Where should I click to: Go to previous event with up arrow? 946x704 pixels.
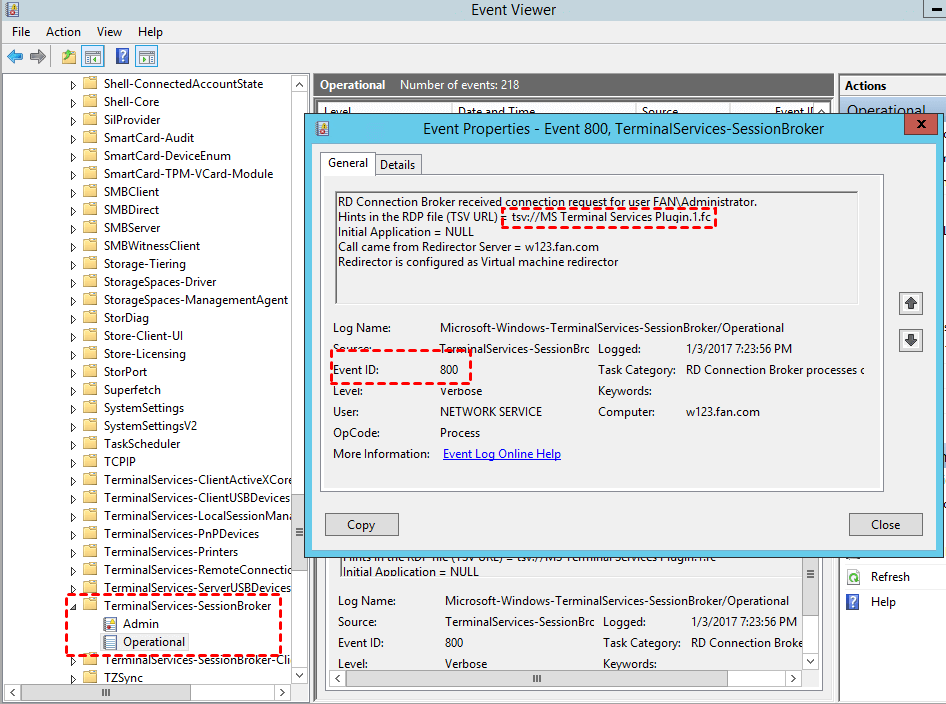coord(910,302)
